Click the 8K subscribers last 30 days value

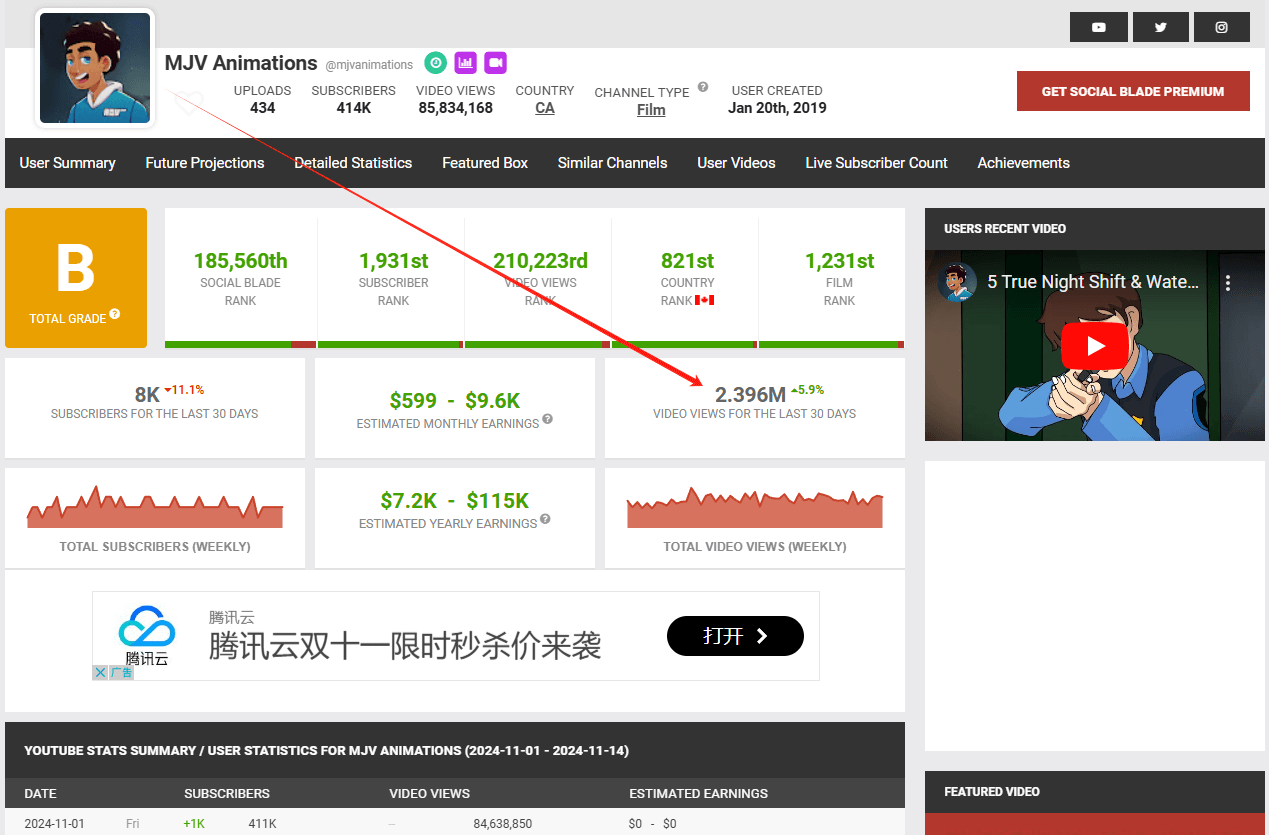pyautogui.click(x=147, y=395)
